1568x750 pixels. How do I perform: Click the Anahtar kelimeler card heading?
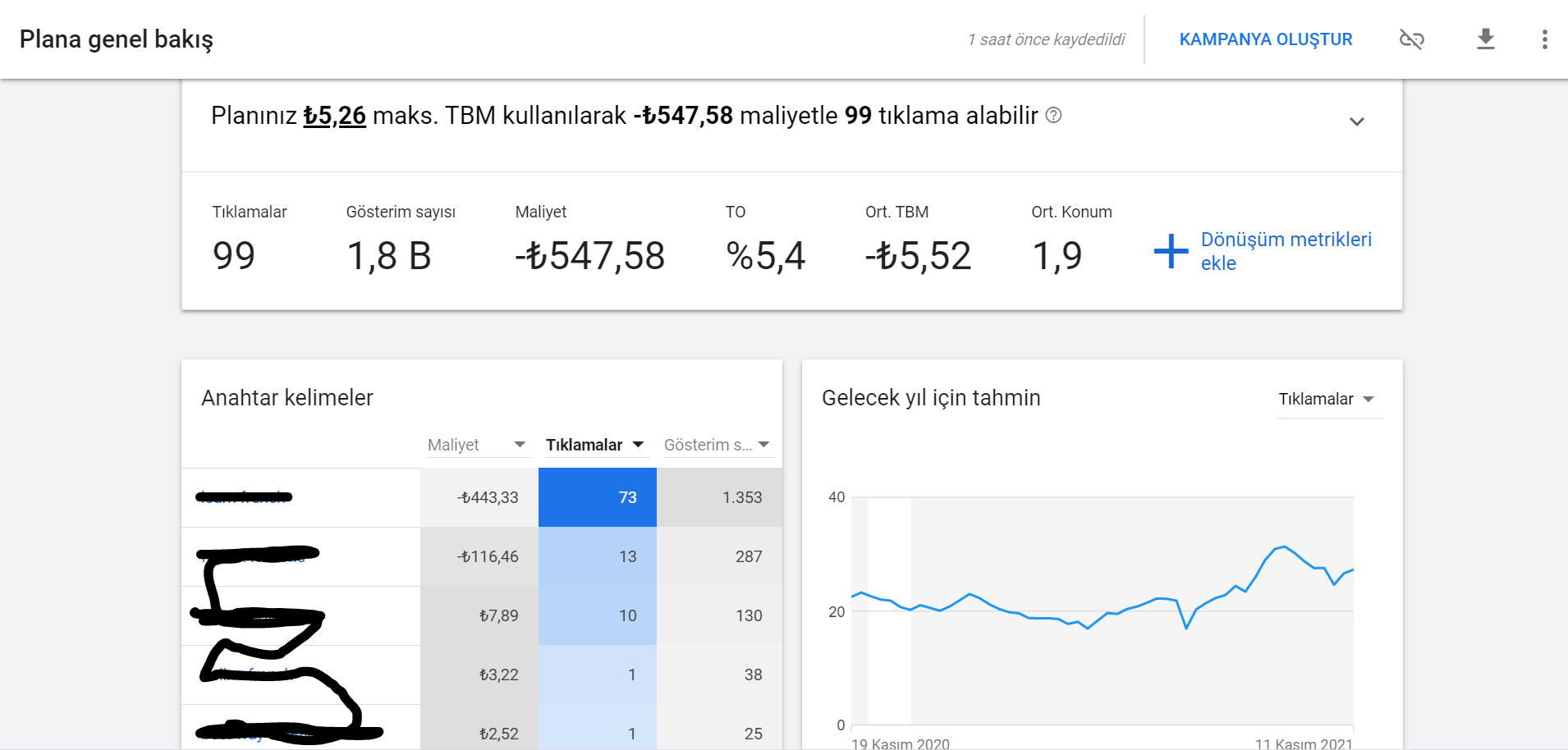click(287, 398)
